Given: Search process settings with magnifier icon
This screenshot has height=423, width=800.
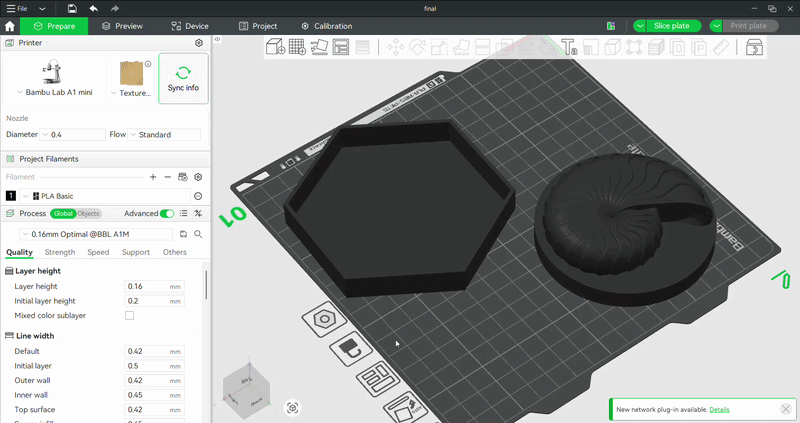Looking at the screenshot, I should [198, 234].
